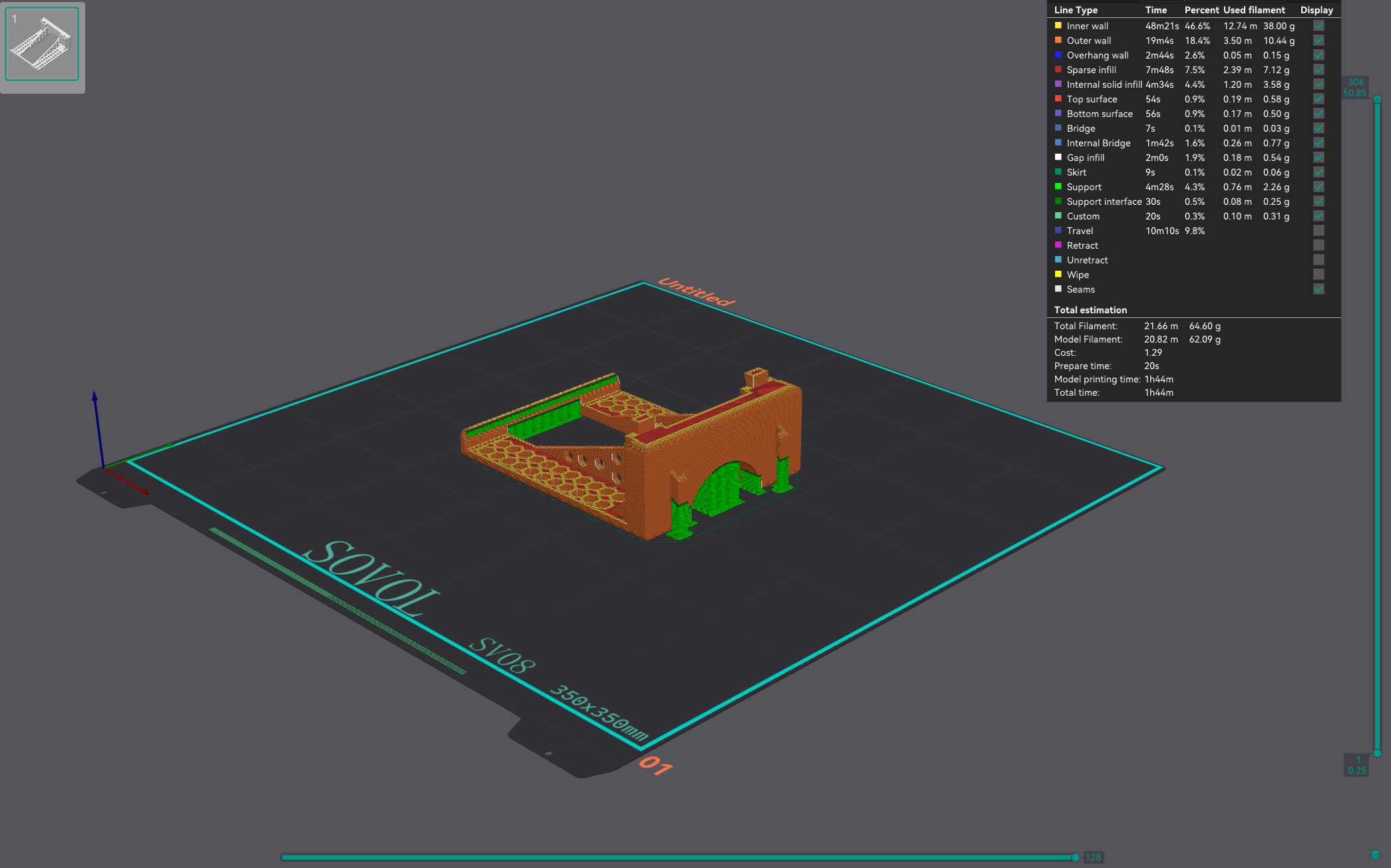Hide Overhang wall lines checkbox
1391x868 pixels.
pos(1318,55)
